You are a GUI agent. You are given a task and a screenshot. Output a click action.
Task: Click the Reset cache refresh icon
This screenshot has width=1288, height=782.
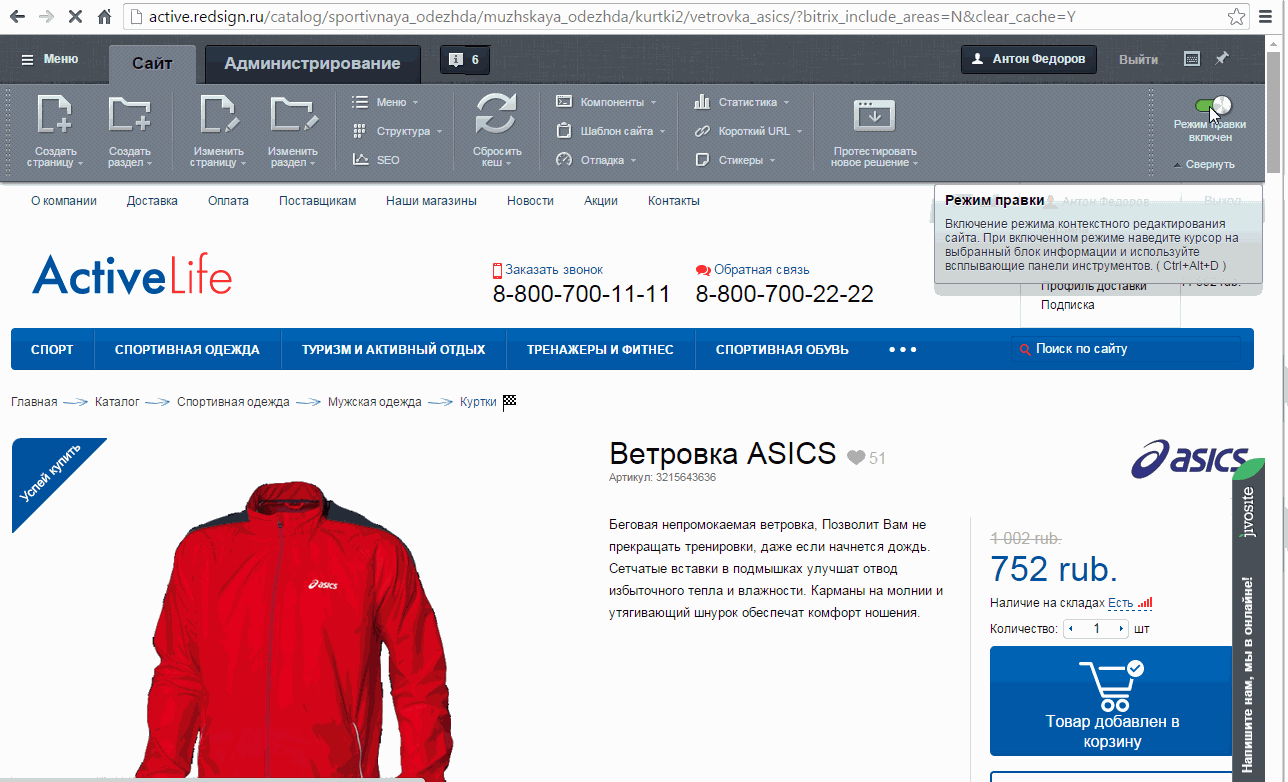tap(496, 113)
